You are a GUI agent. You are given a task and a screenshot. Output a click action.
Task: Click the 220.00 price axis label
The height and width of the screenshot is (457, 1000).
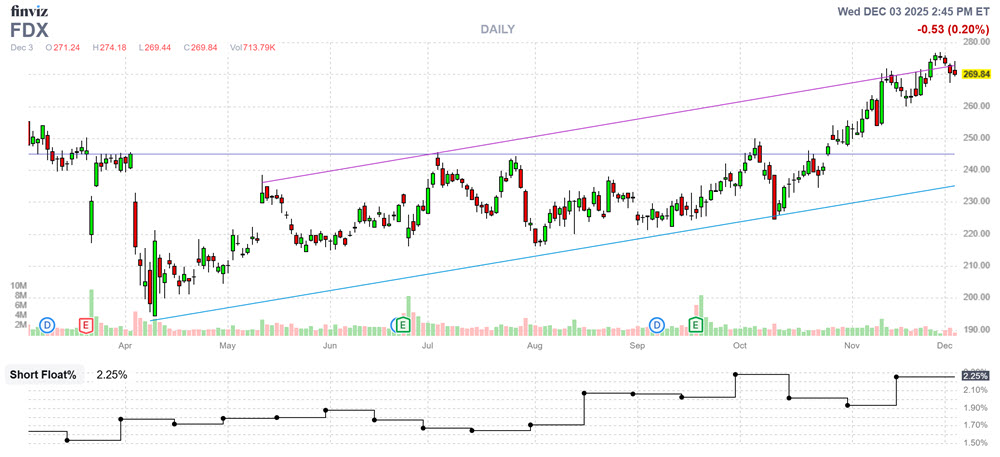[976, 234]
